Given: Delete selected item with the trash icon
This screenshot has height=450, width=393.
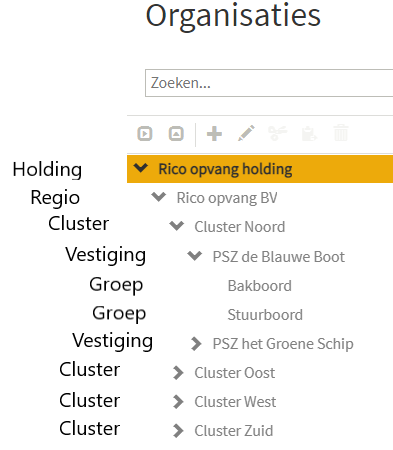Looking at the screenshot, I should (341, 133).
